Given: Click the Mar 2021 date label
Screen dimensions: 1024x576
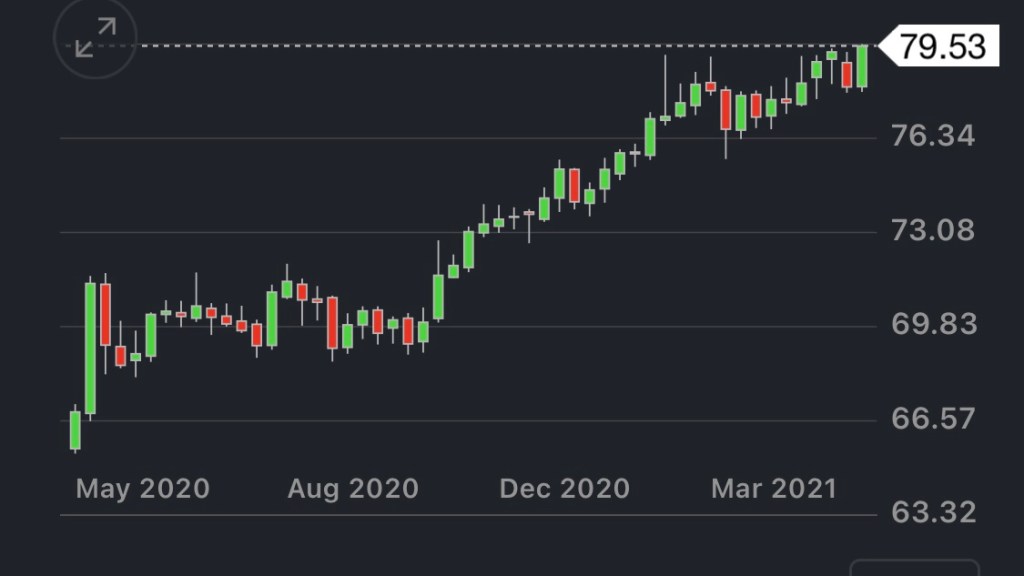Looking at the screenshot, I should click(x=773, y=489).
